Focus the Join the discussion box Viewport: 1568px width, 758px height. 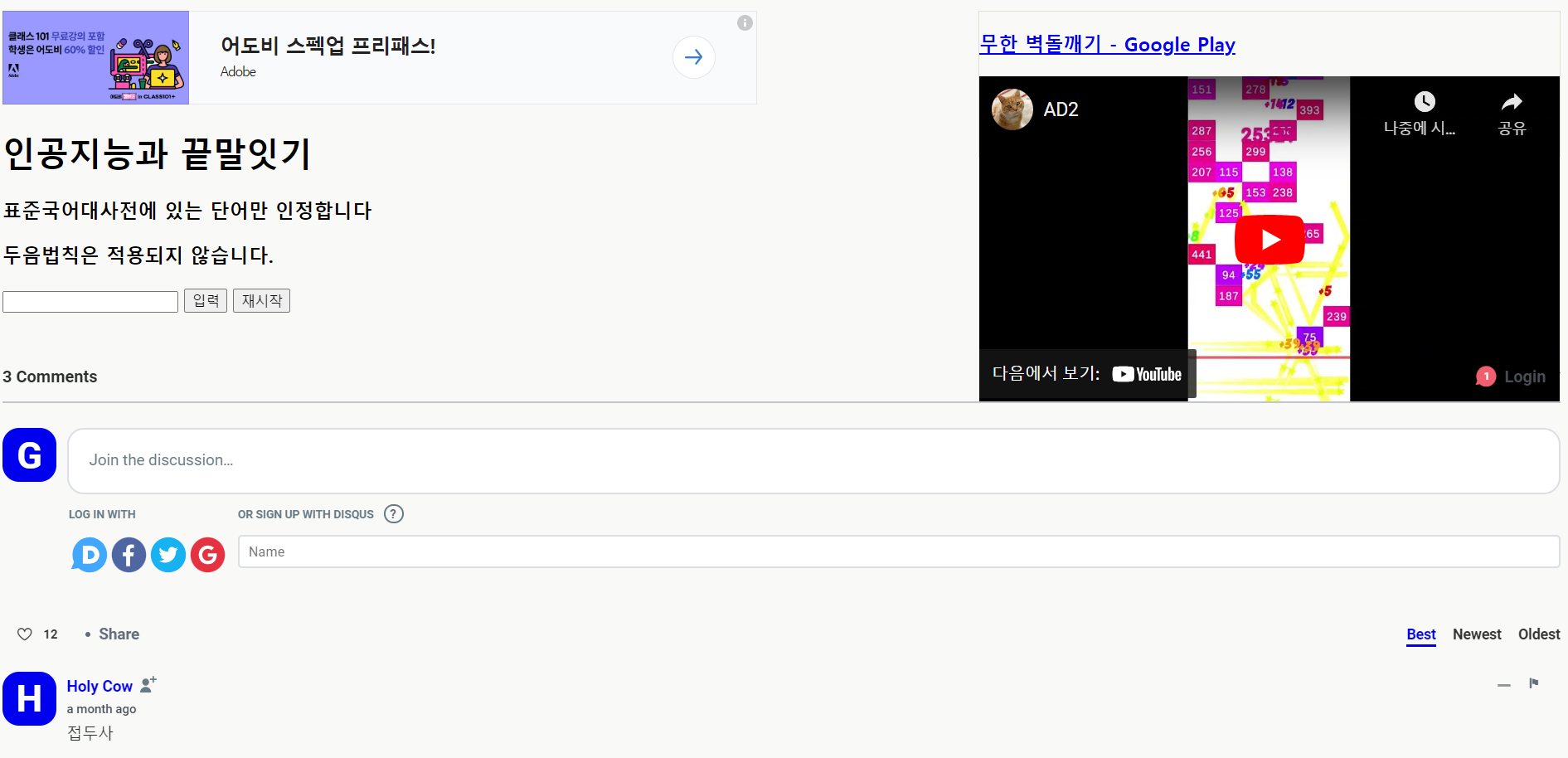pos(813,461)
